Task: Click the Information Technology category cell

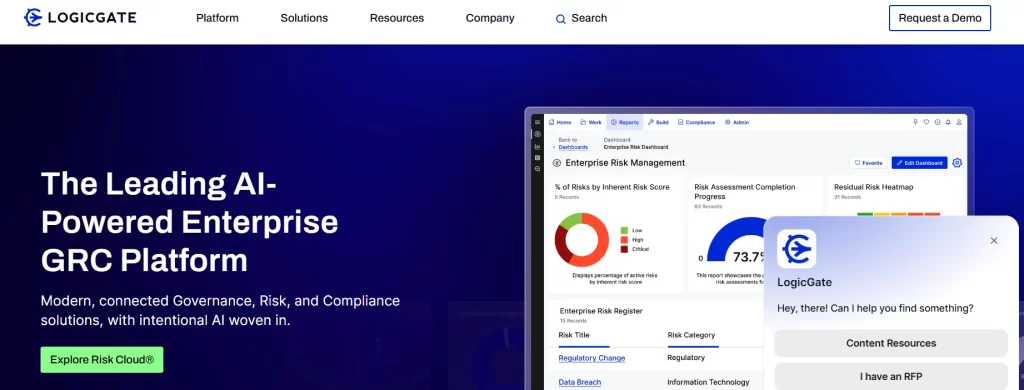Action: point(708,382)
